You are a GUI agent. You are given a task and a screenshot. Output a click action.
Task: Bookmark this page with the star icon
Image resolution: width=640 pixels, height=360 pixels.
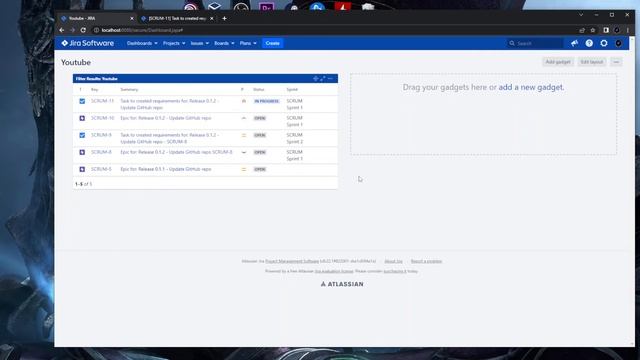coord(593,30)
